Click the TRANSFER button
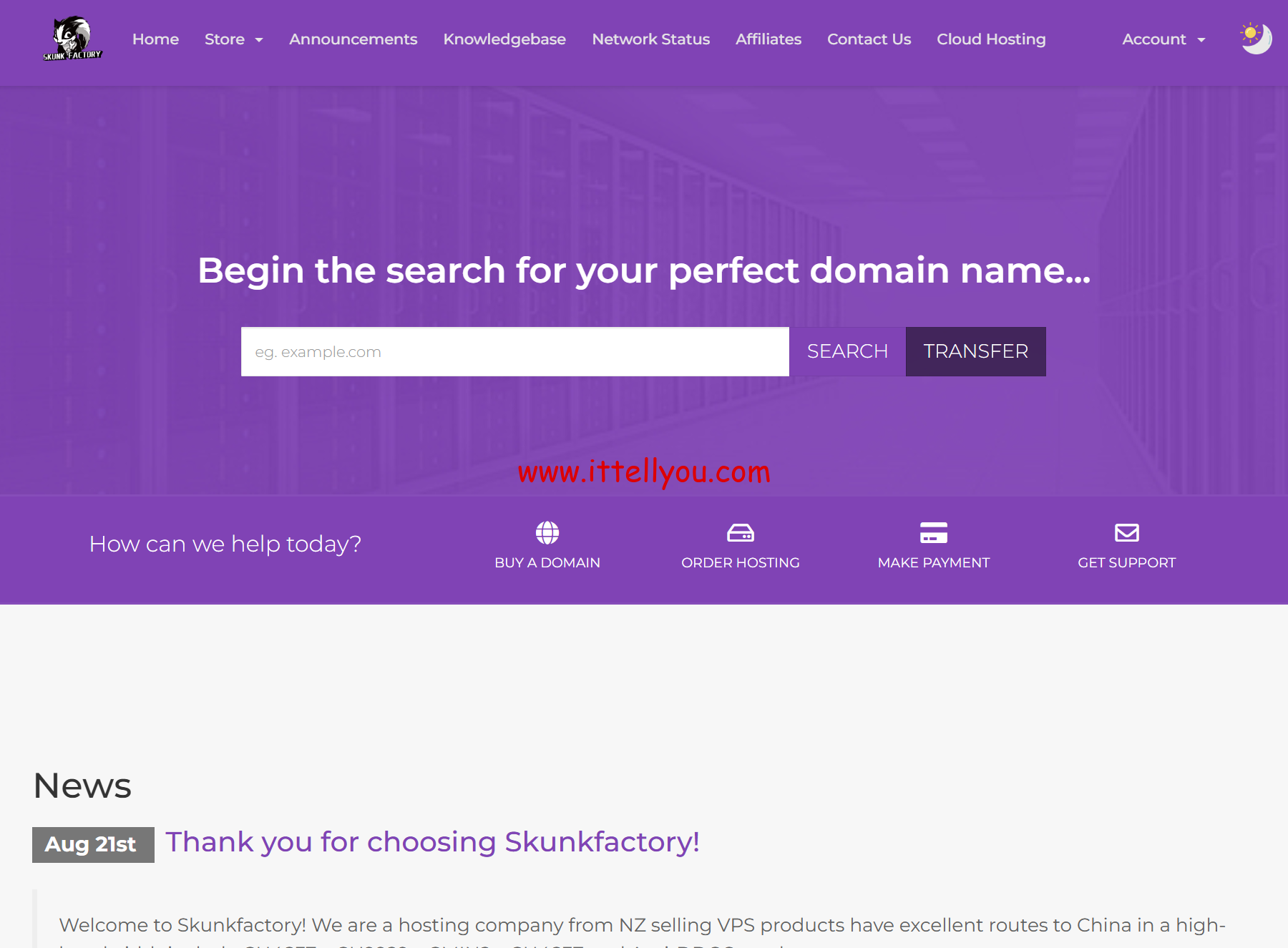 975,351
